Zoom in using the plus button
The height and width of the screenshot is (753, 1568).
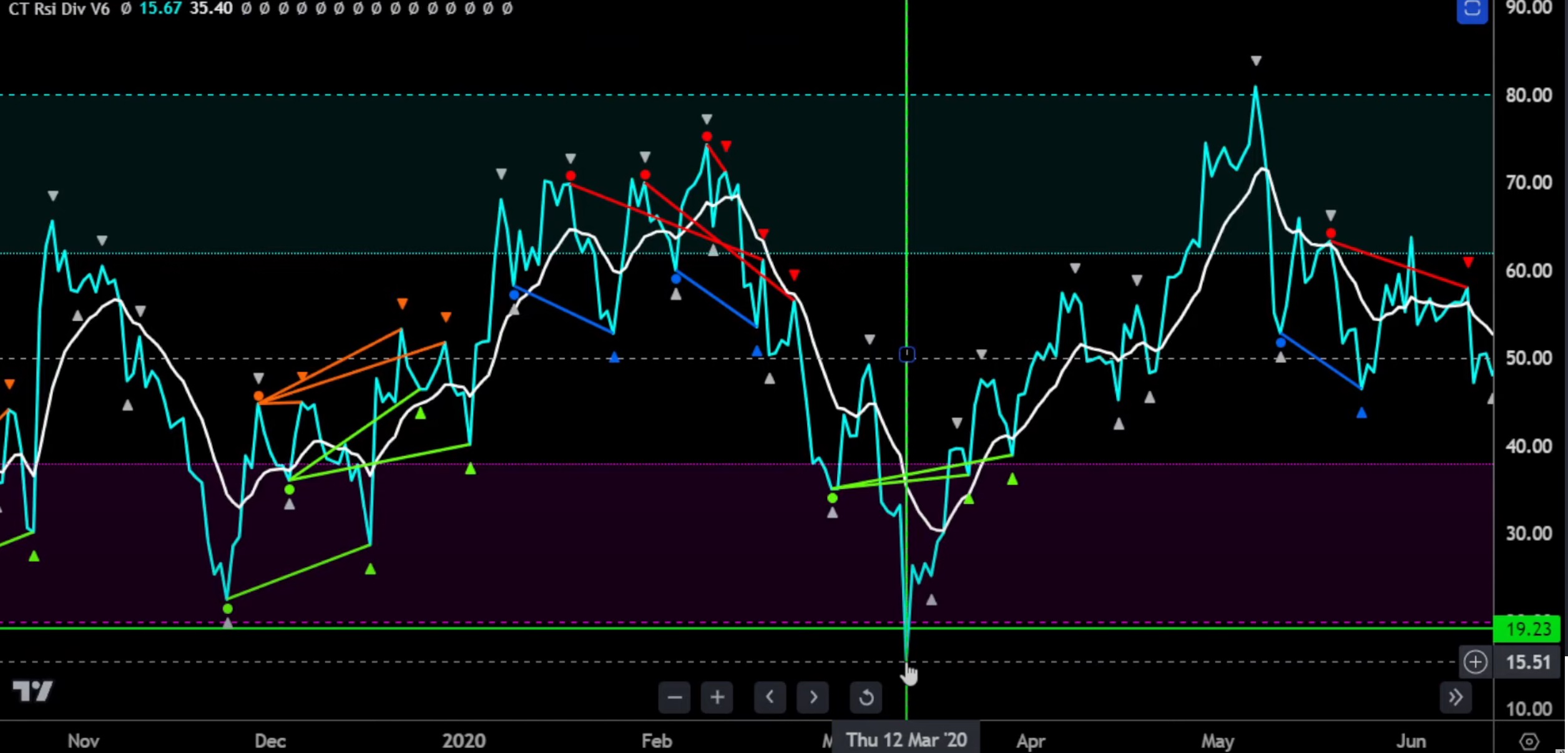tap(717, 697)
